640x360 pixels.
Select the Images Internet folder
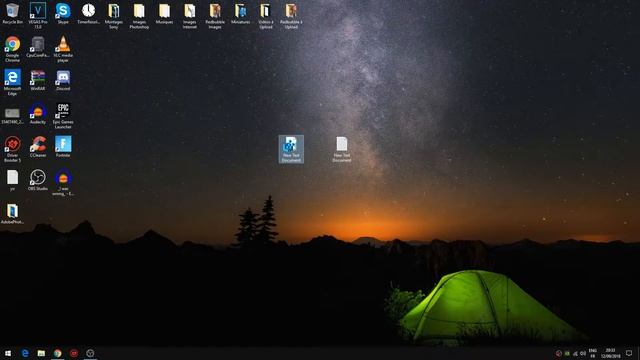tap(189, 16)
